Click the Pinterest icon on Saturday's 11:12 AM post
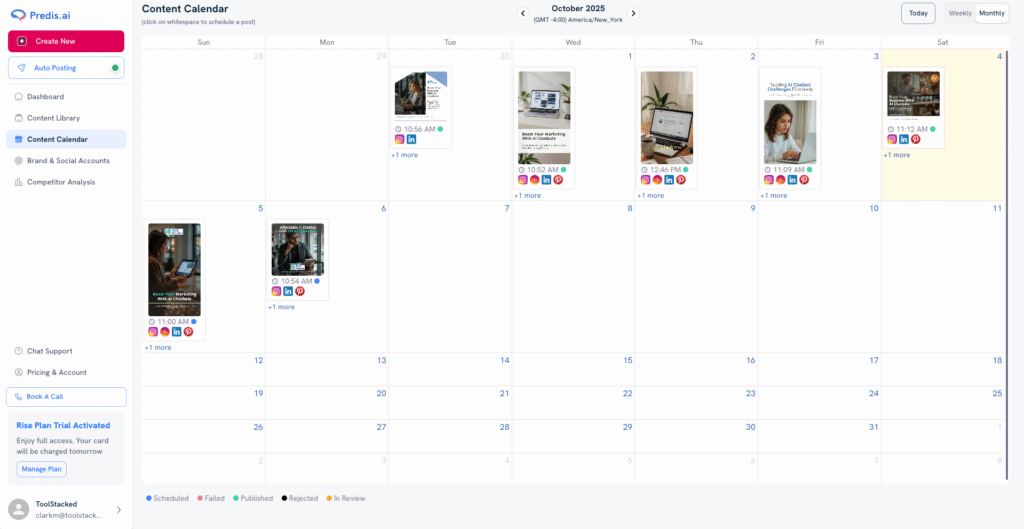 pyautogui.click(x=915, y=140)
